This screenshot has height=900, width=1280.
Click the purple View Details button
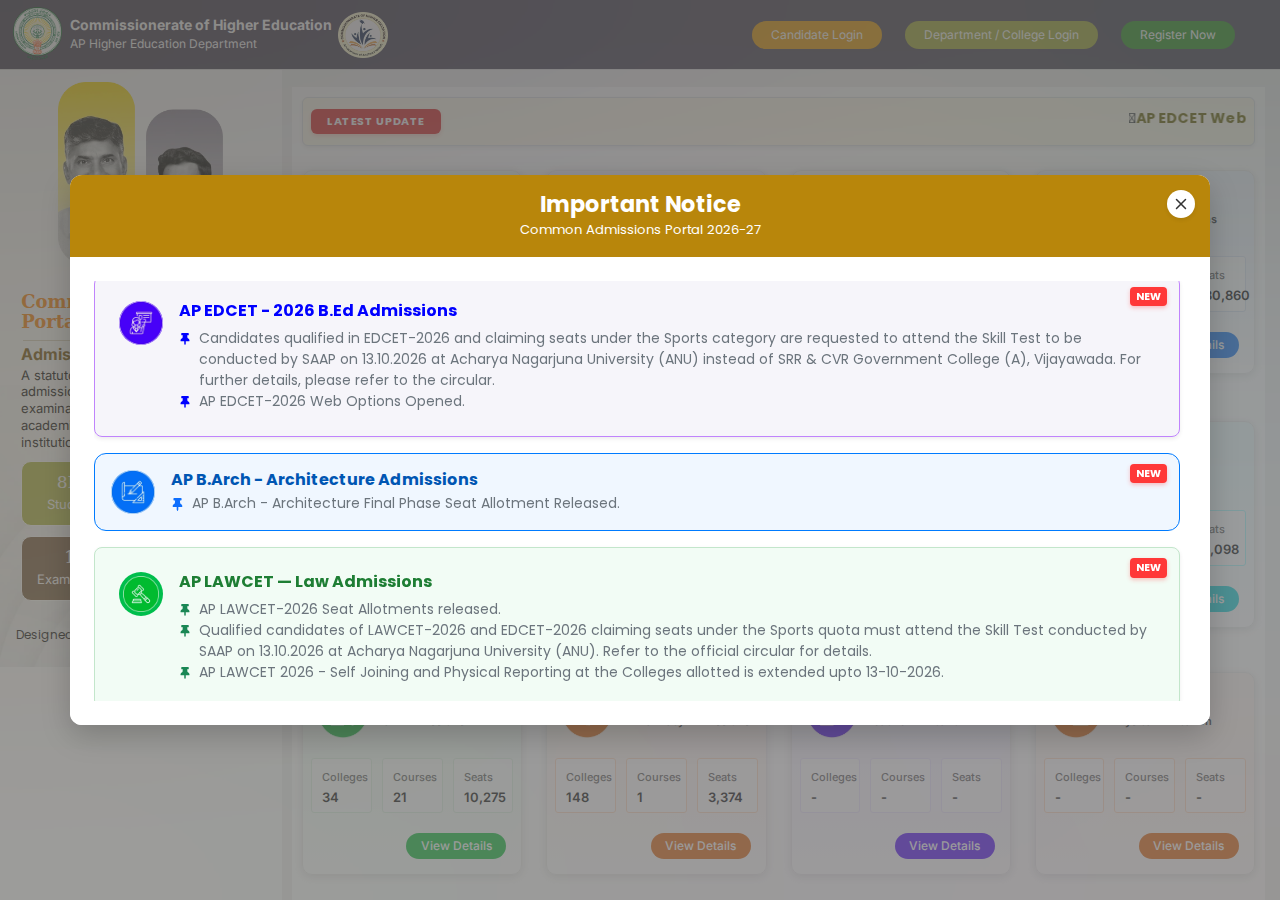945,846
